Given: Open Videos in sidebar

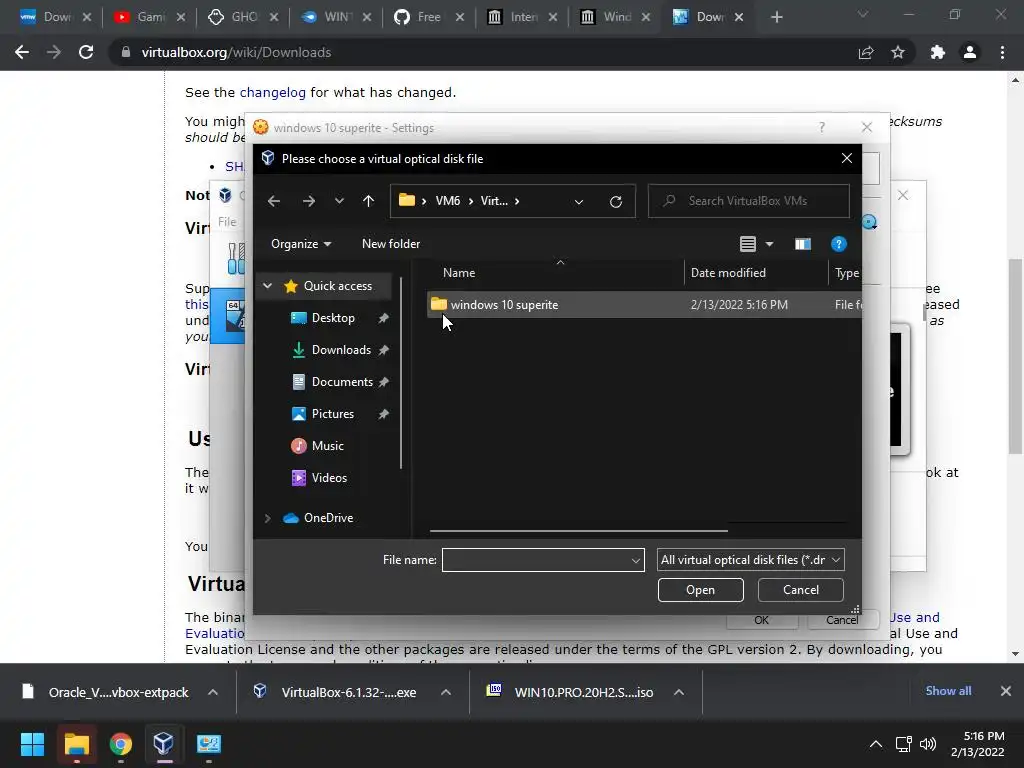Looking at the screenshot, I should 329,477.
